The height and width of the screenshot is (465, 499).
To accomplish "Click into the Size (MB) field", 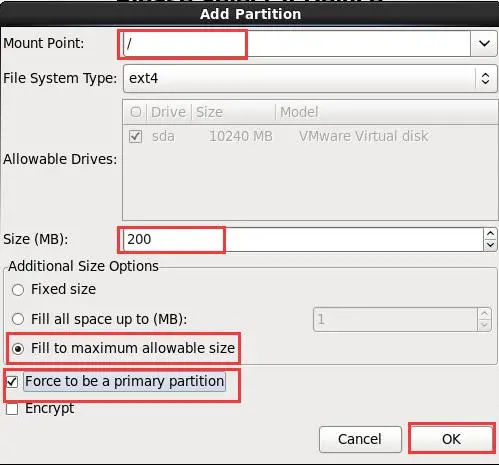I will click(x=303, y=239).
